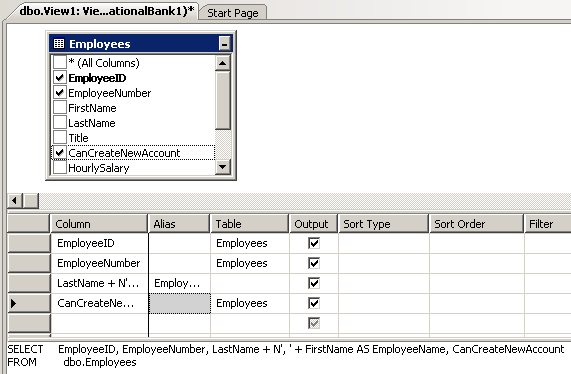This screenshot has height=374, width=571.
Task: Click Sort Type cell of EmployeeID row
Action: [384, 243]
